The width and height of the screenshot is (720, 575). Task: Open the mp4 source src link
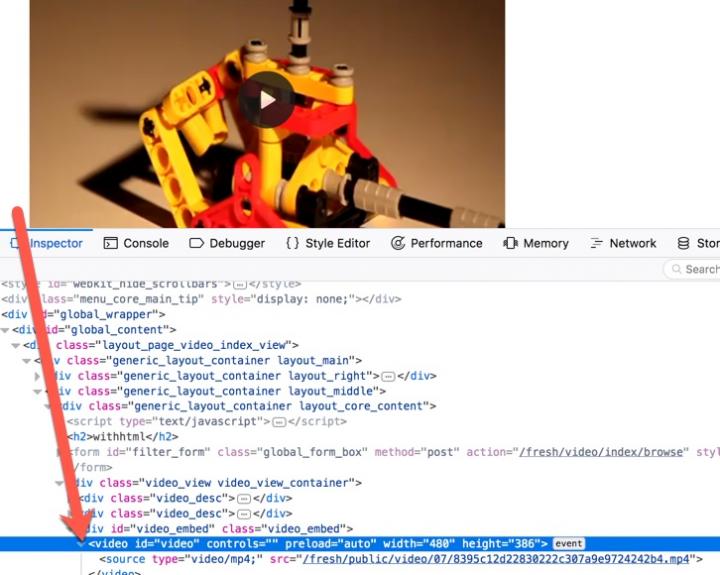click(x=496, y=559)
